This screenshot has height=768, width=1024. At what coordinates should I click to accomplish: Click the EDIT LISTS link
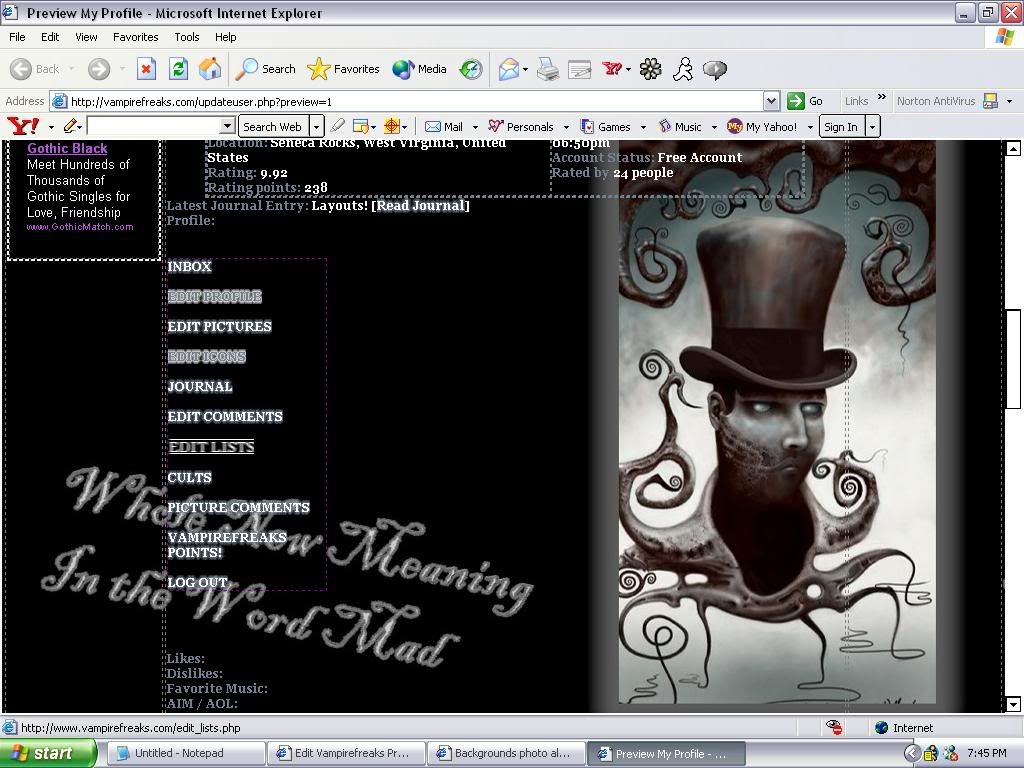211,447
